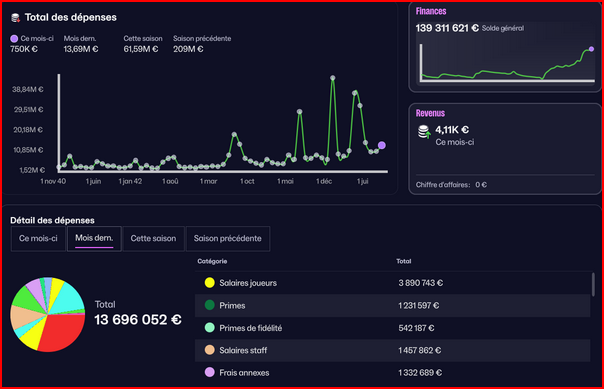Click the 13,69M € Mois dern. value
This screenshot has width=604, height=389.
81,49
